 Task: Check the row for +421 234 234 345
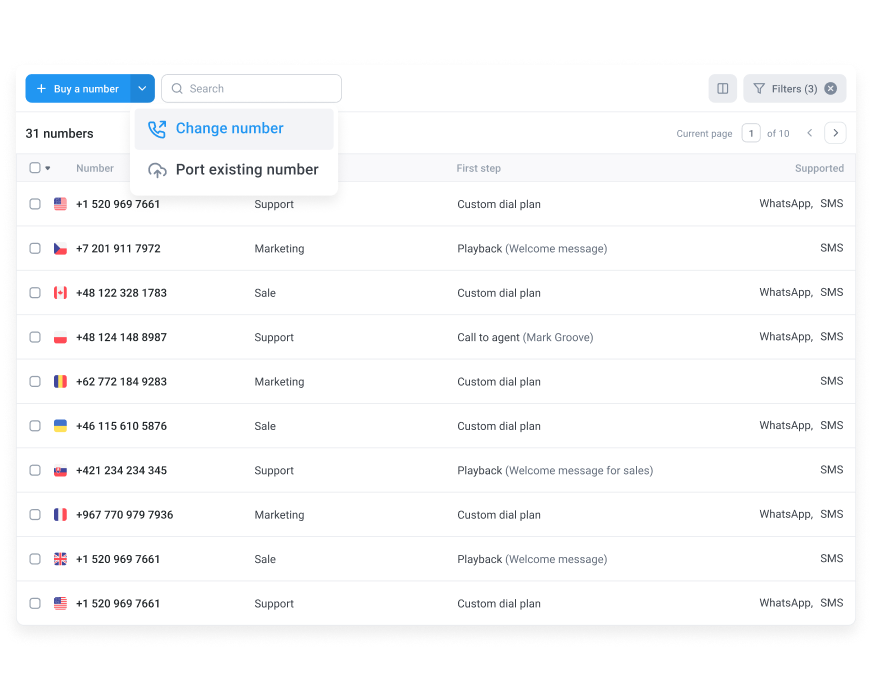(35, 470)
